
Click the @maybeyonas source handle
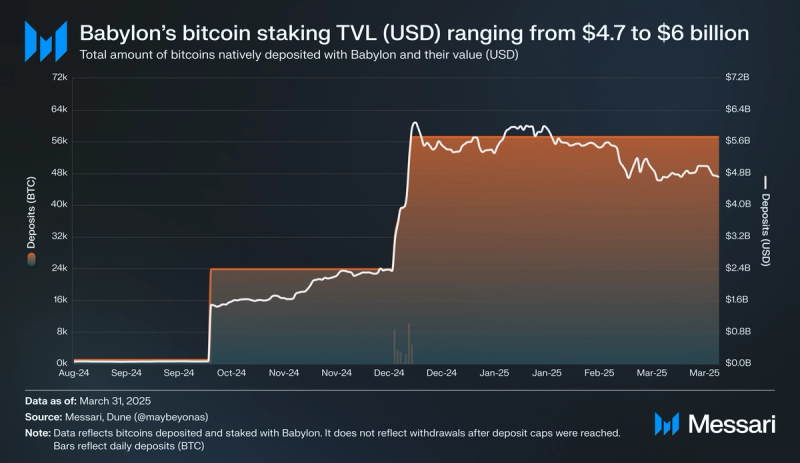(171, 417)
